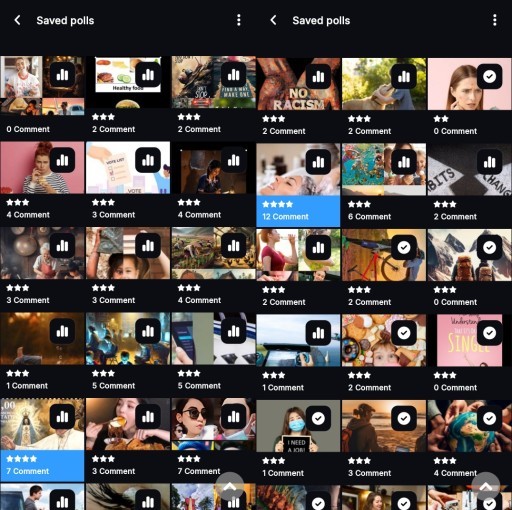Tap chart icon on elderly woman with pots poll
Screen dimensions: 512x510
tap(62, 246)
